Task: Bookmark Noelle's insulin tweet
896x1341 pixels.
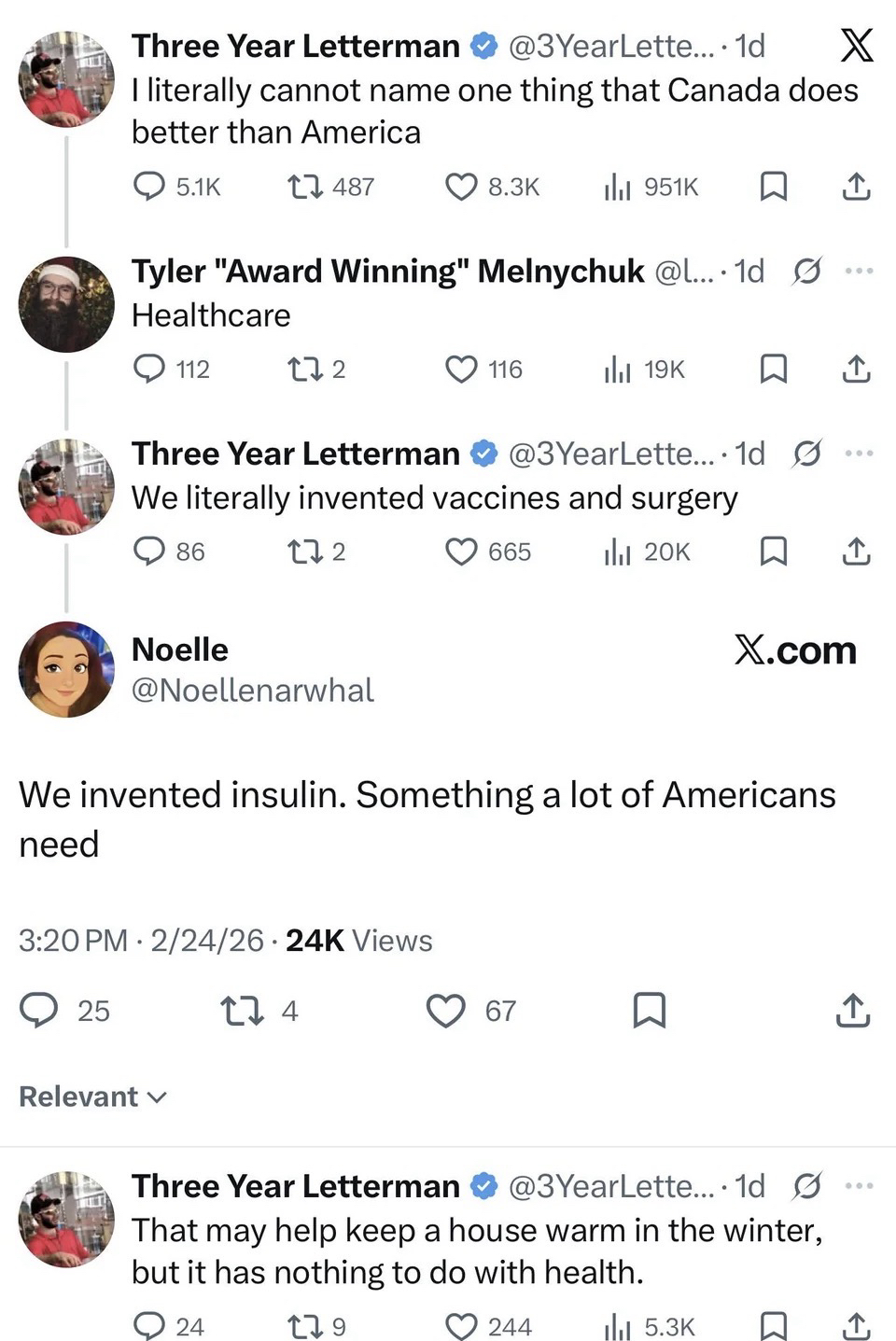Action: 650,1011
